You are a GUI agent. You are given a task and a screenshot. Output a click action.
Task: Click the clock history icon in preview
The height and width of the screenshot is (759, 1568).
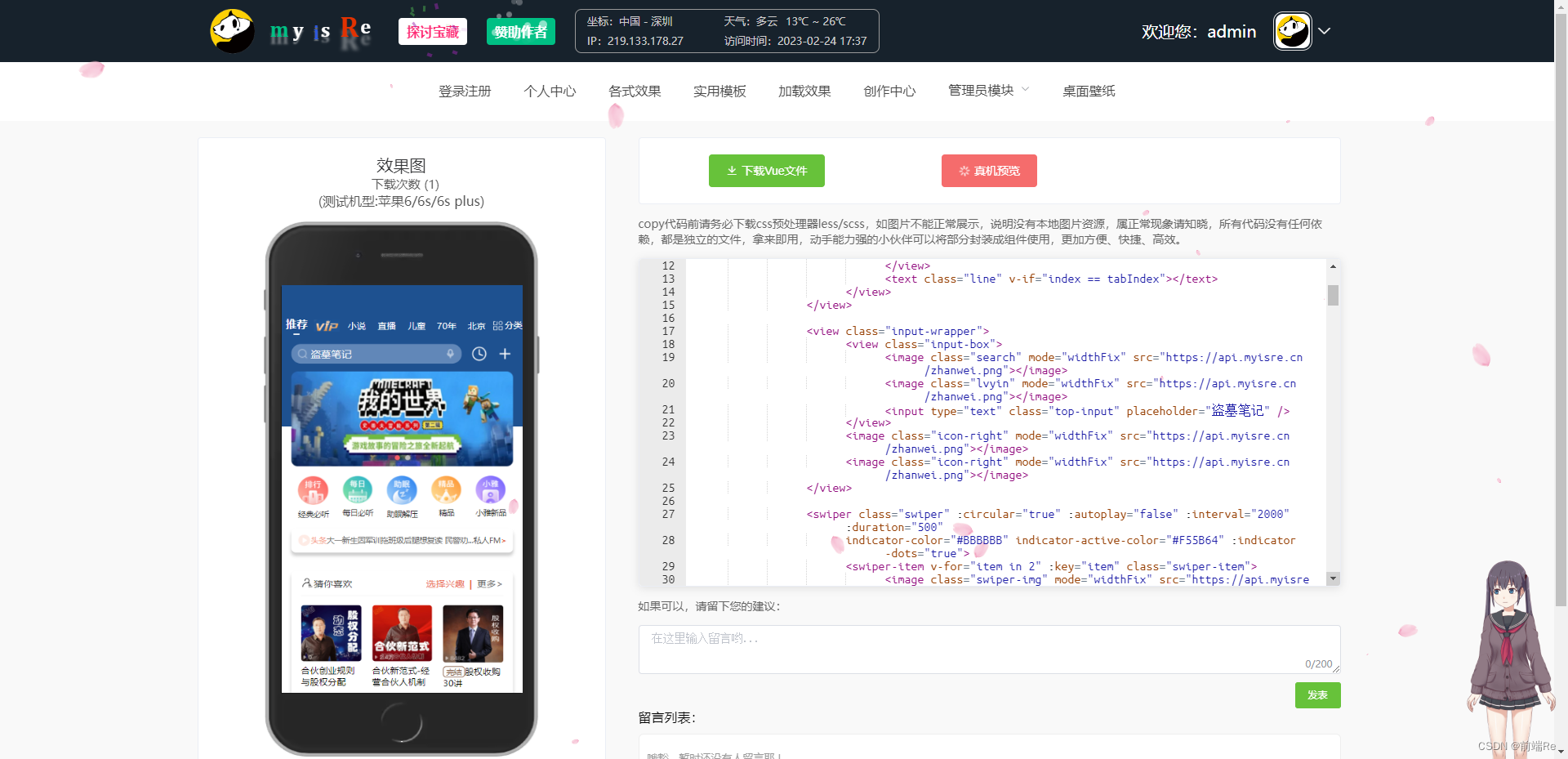[x=479, y=354]
